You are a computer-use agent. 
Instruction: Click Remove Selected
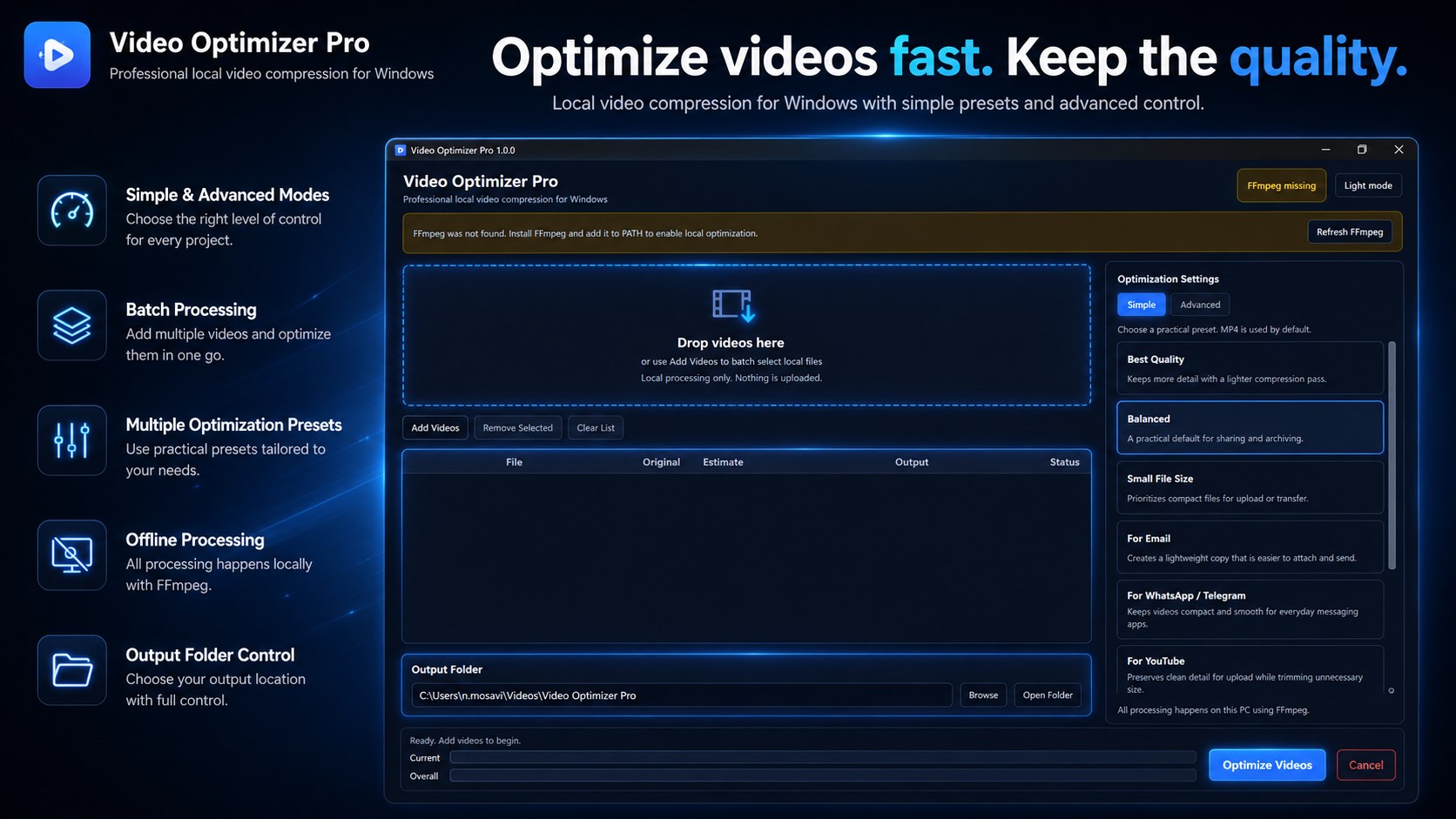517,427
